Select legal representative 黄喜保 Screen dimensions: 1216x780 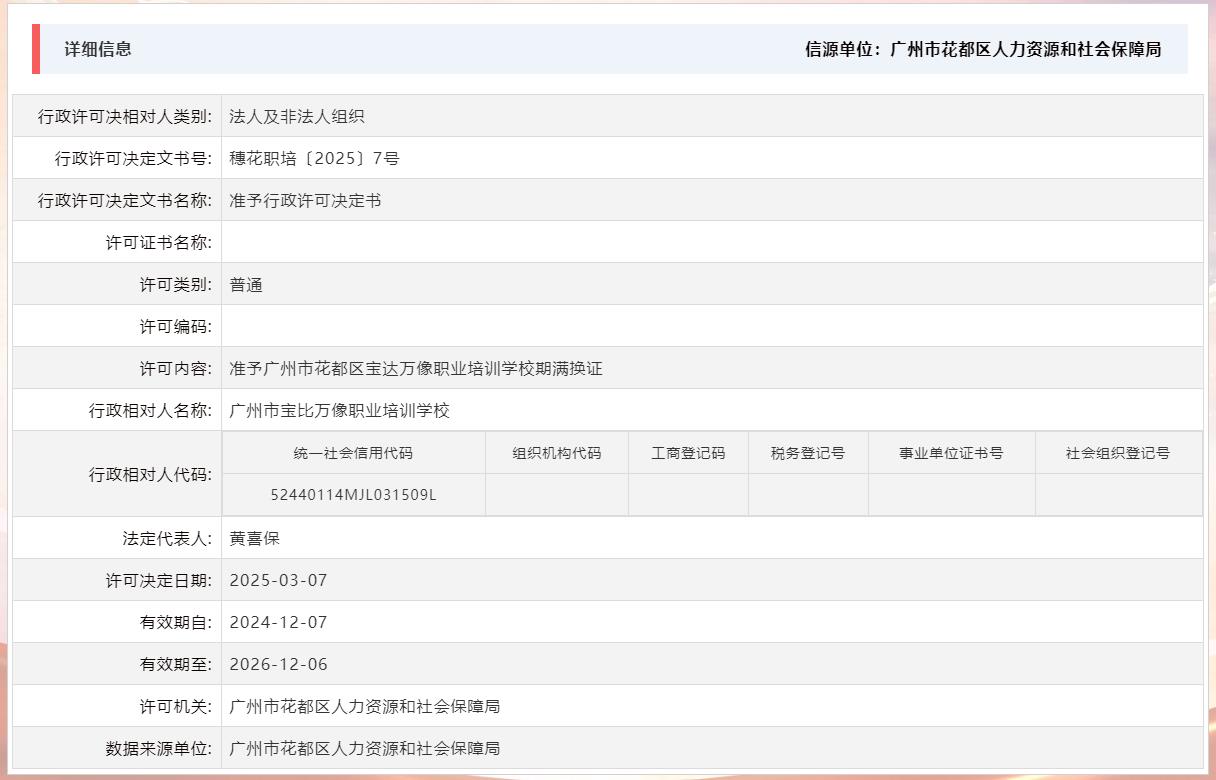tap(253, 537)
